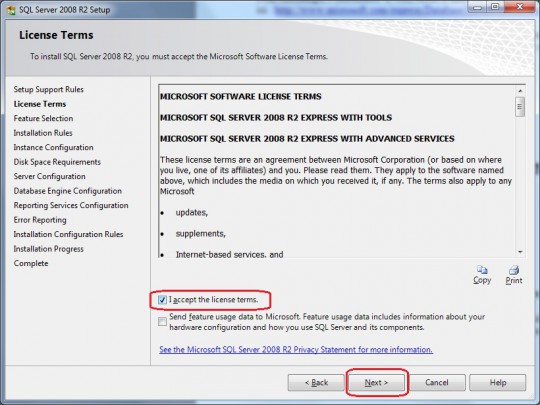Close the SQL Server 2008 R2 Setup window
Image resolution: width=540 pixels, height=405 pixels.
tap(520, 7)
